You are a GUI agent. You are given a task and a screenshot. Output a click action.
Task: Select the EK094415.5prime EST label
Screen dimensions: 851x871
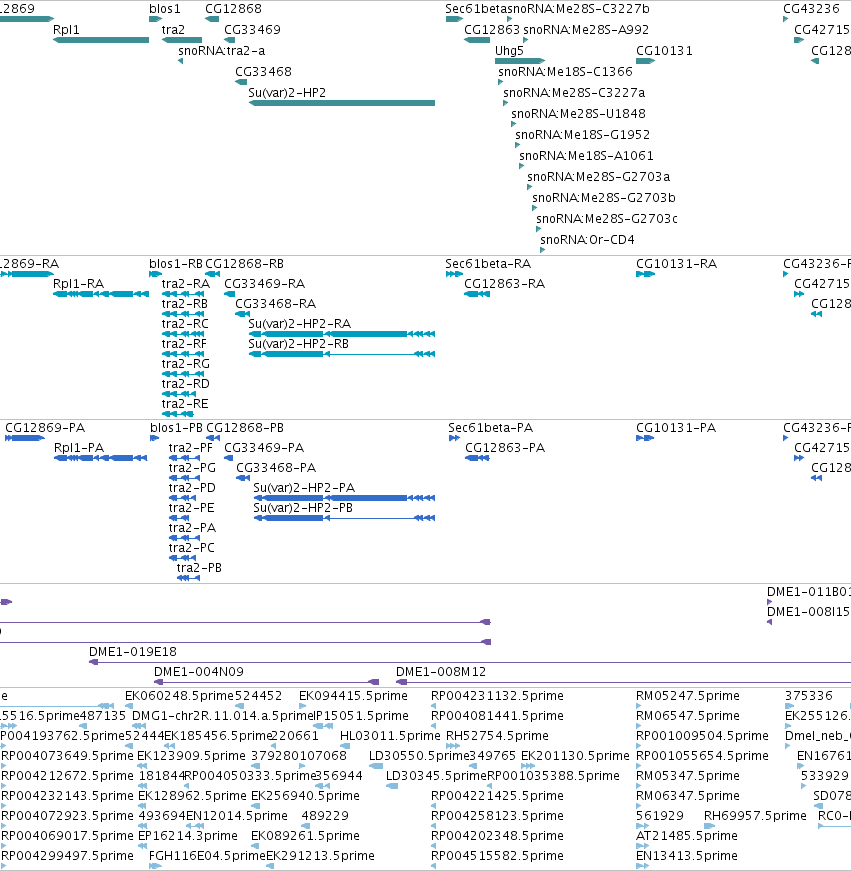353,696
